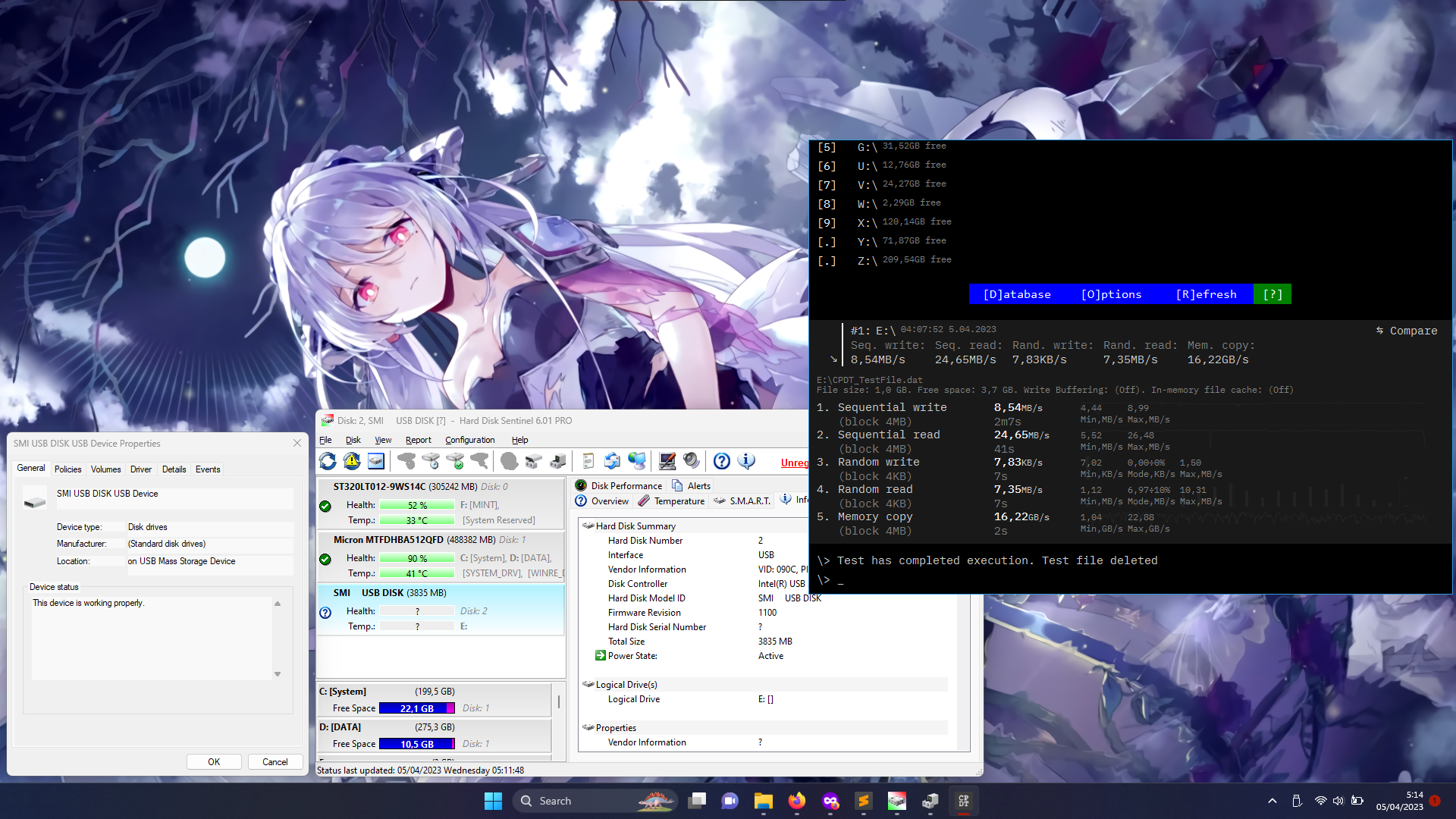Click the refresh toolbar icon in Hard Disk Sentinel

point(328,461)
